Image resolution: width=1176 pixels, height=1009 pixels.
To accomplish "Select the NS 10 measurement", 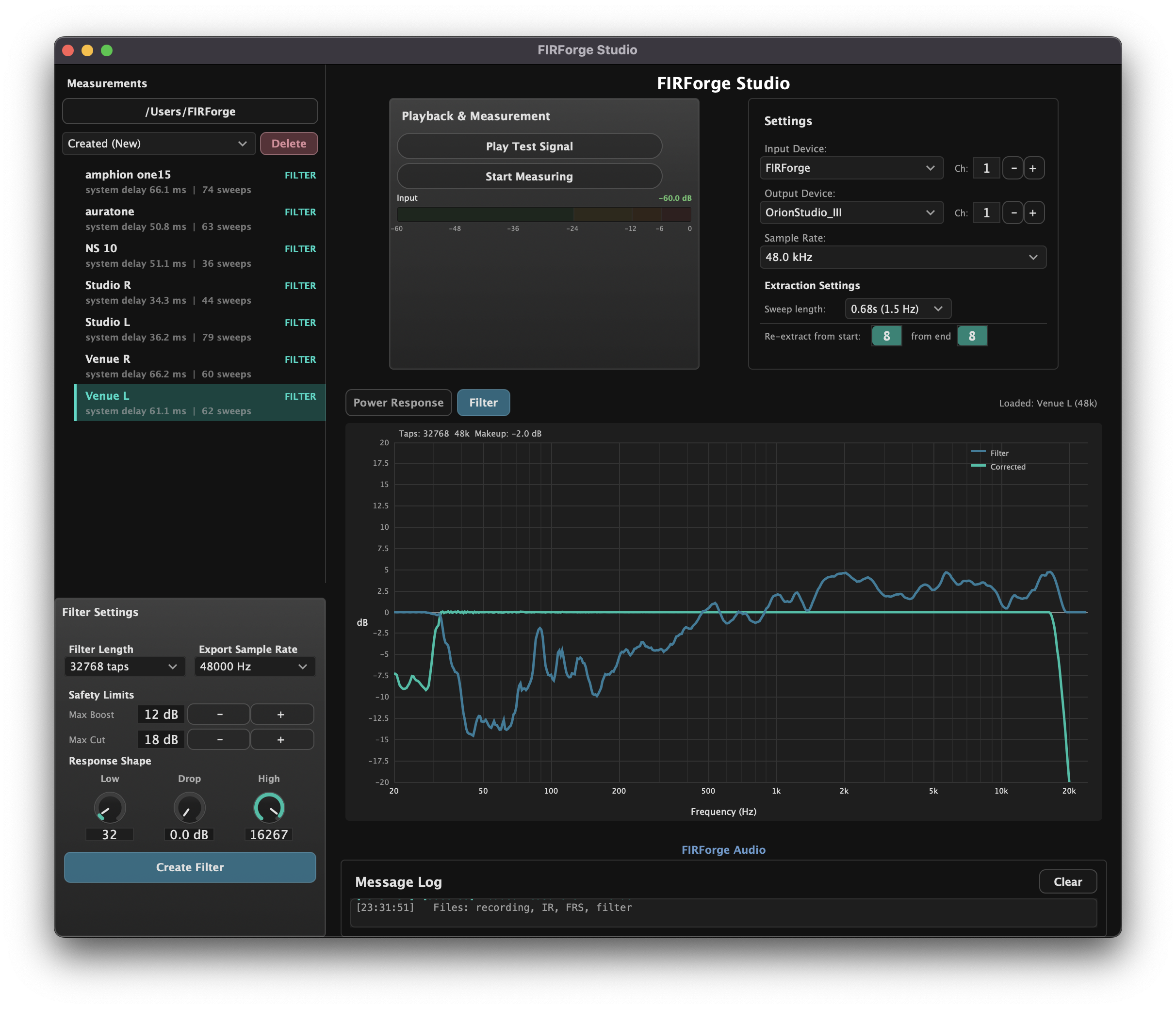I will (x=200, y=255).
